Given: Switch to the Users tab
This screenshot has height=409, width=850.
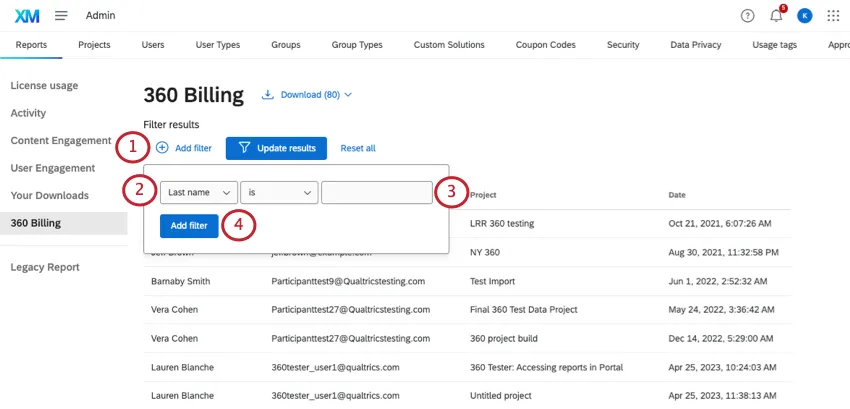Looking at the screenshot, I should (153, 45).
